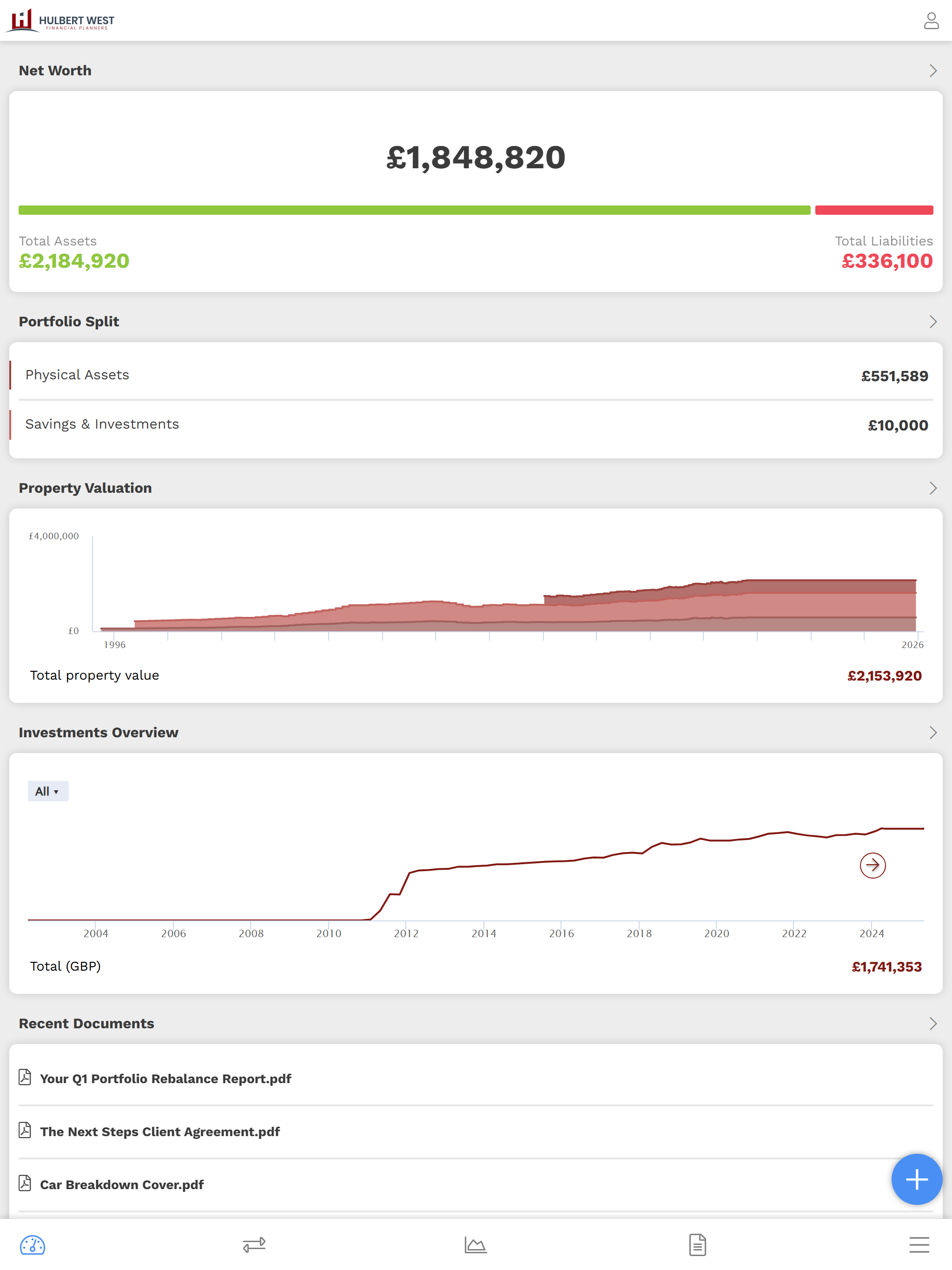This screenshot has height=1270, width=952.
Task: Expand the Investments Overview section chevron
Action: click(x=932, y=733)
